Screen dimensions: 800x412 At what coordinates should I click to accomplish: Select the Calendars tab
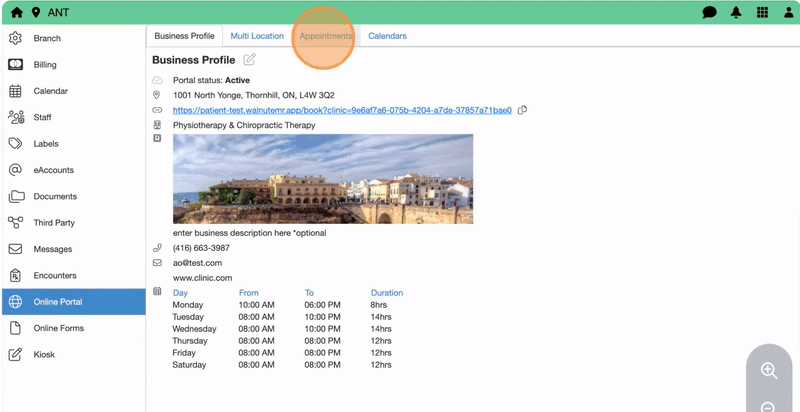(x=387, y=36)
